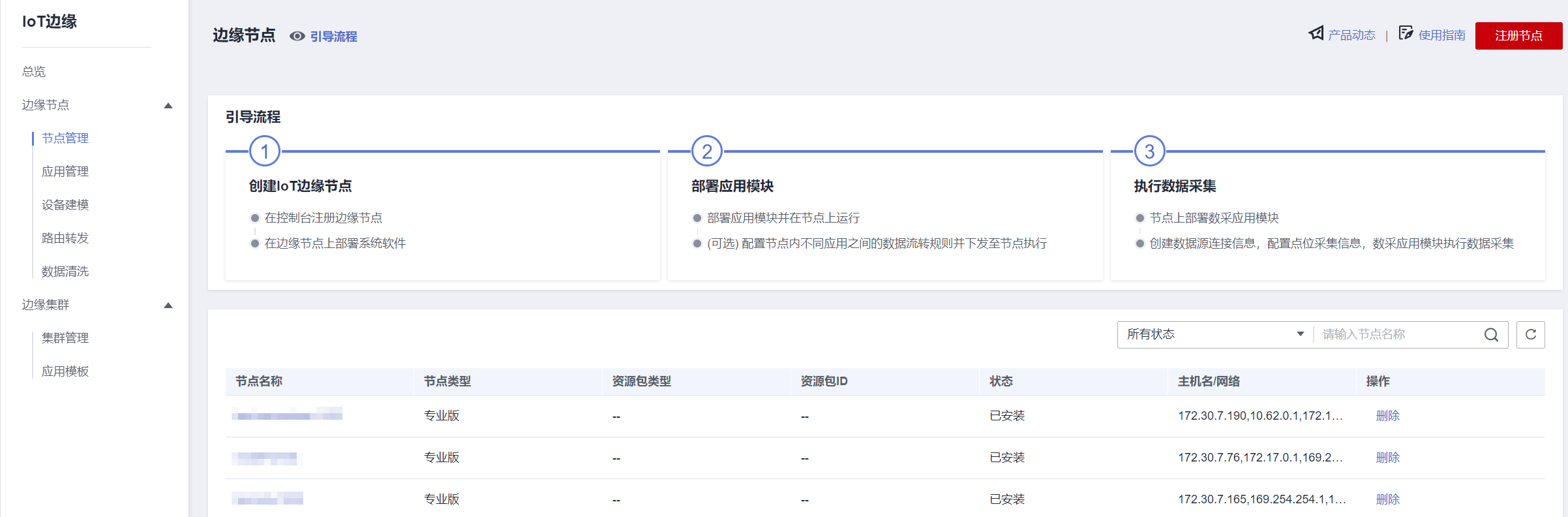Click the 节点类型 column header
Screen dimensions: 1568x517
tap(447, 381)
